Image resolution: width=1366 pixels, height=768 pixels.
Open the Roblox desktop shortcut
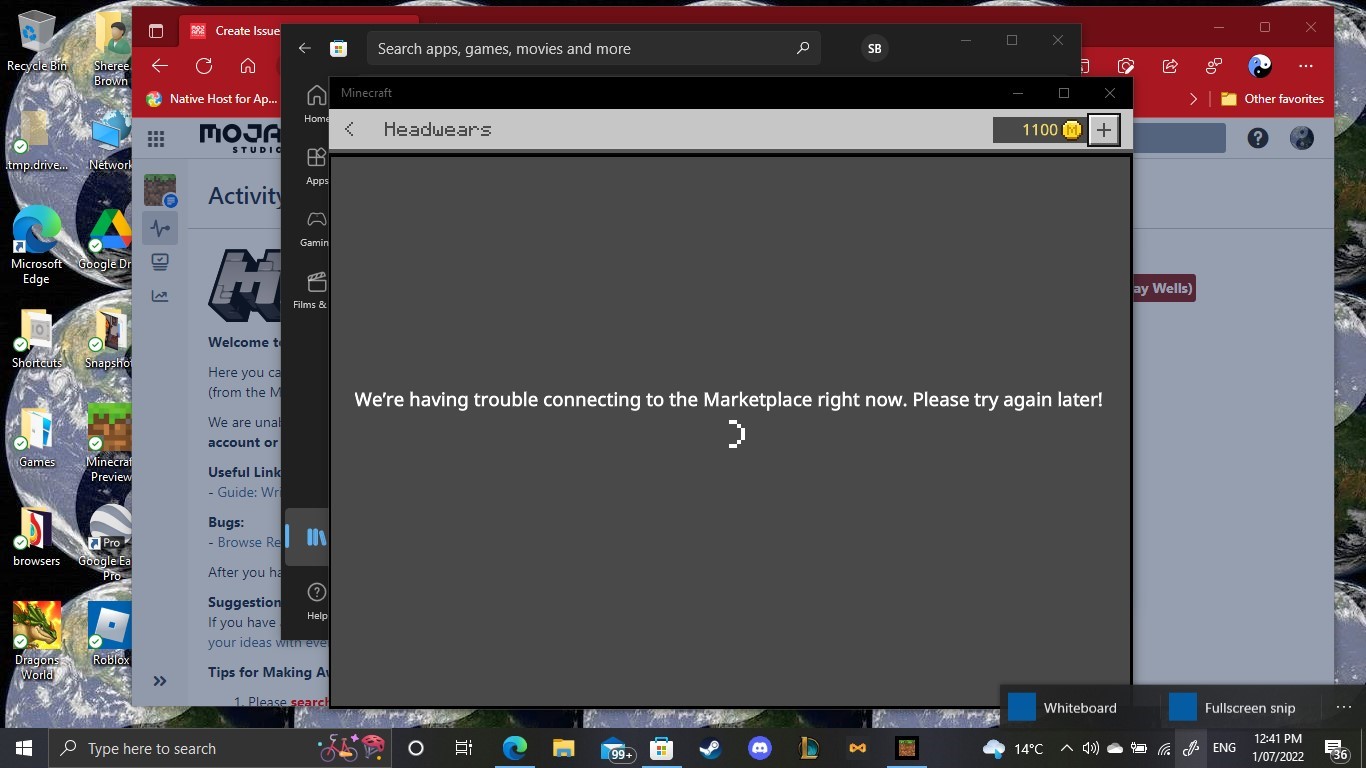(x=110, y=634)
